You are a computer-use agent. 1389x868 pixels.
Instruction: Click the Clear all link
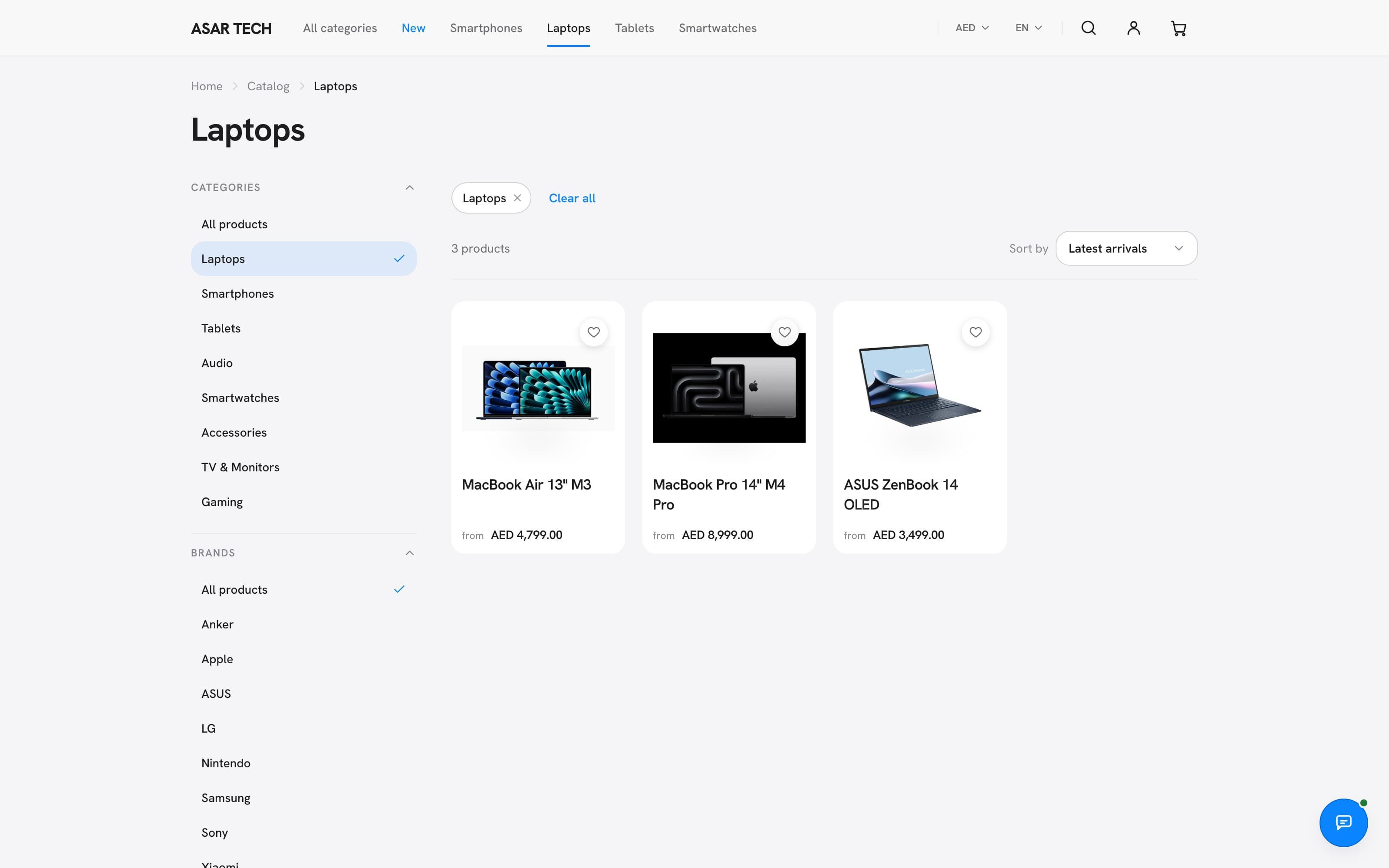point(572,198)
